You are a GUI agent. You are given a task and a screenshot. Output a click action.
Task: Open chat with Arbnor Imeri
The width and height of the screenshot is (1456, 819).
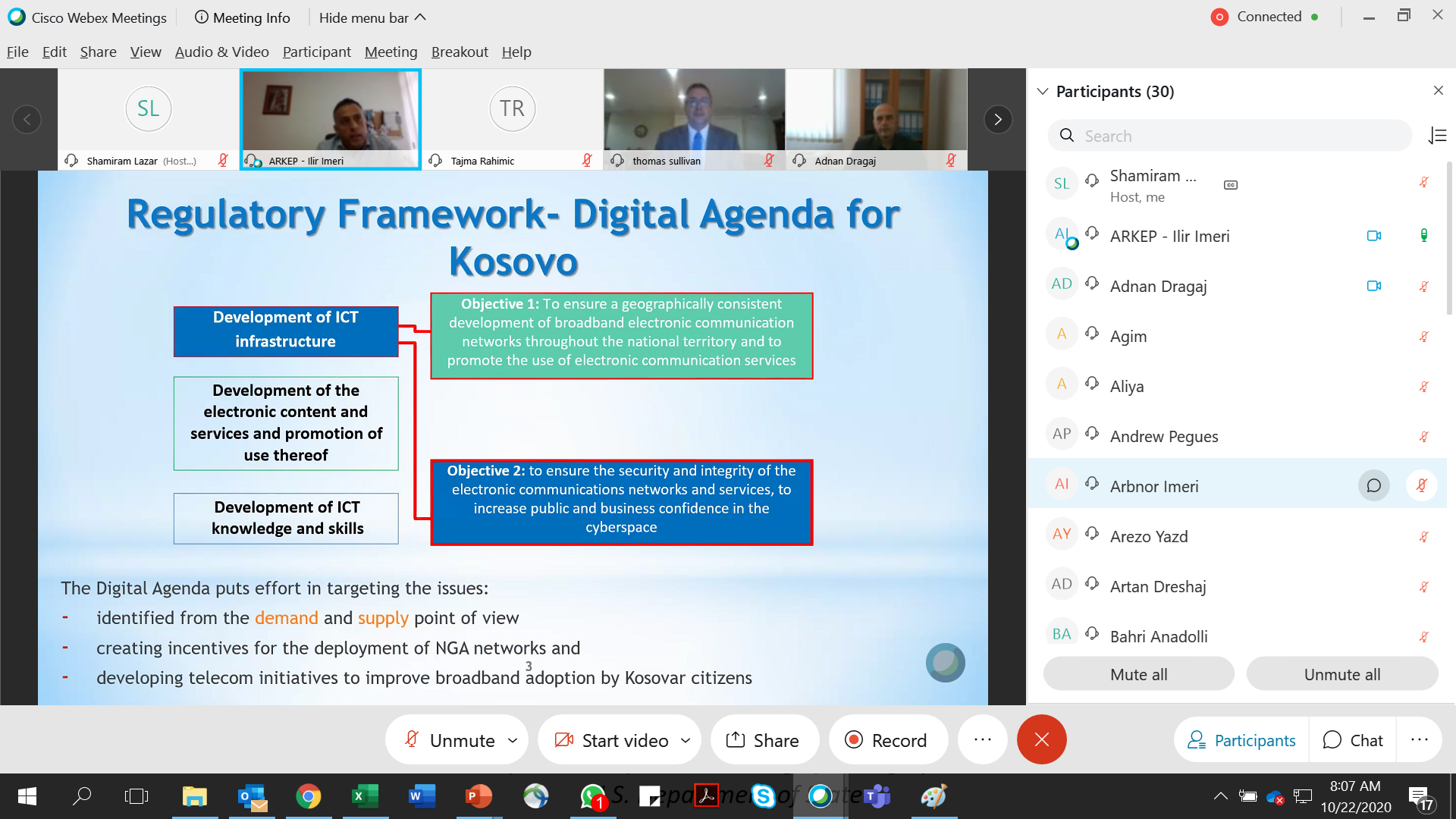(1373, 486)
